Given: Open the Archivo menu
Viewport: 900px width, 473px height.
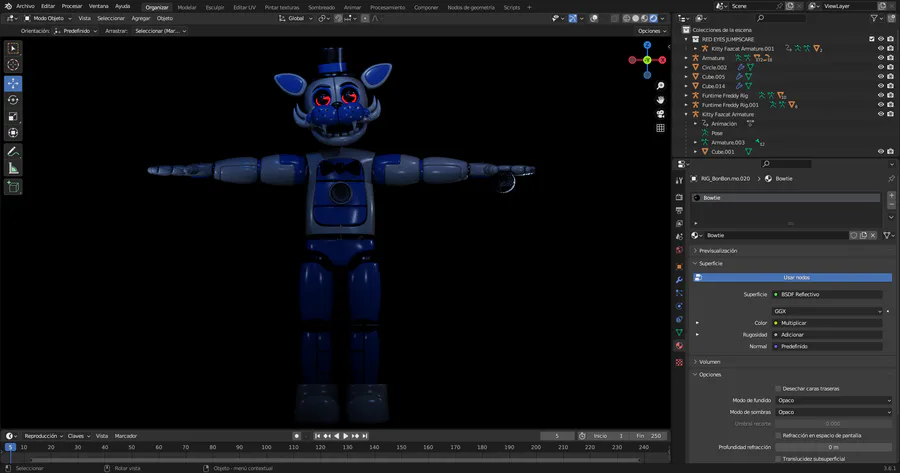Looking at the screenshot, I should pyautogui.click(x=25, y=6).
